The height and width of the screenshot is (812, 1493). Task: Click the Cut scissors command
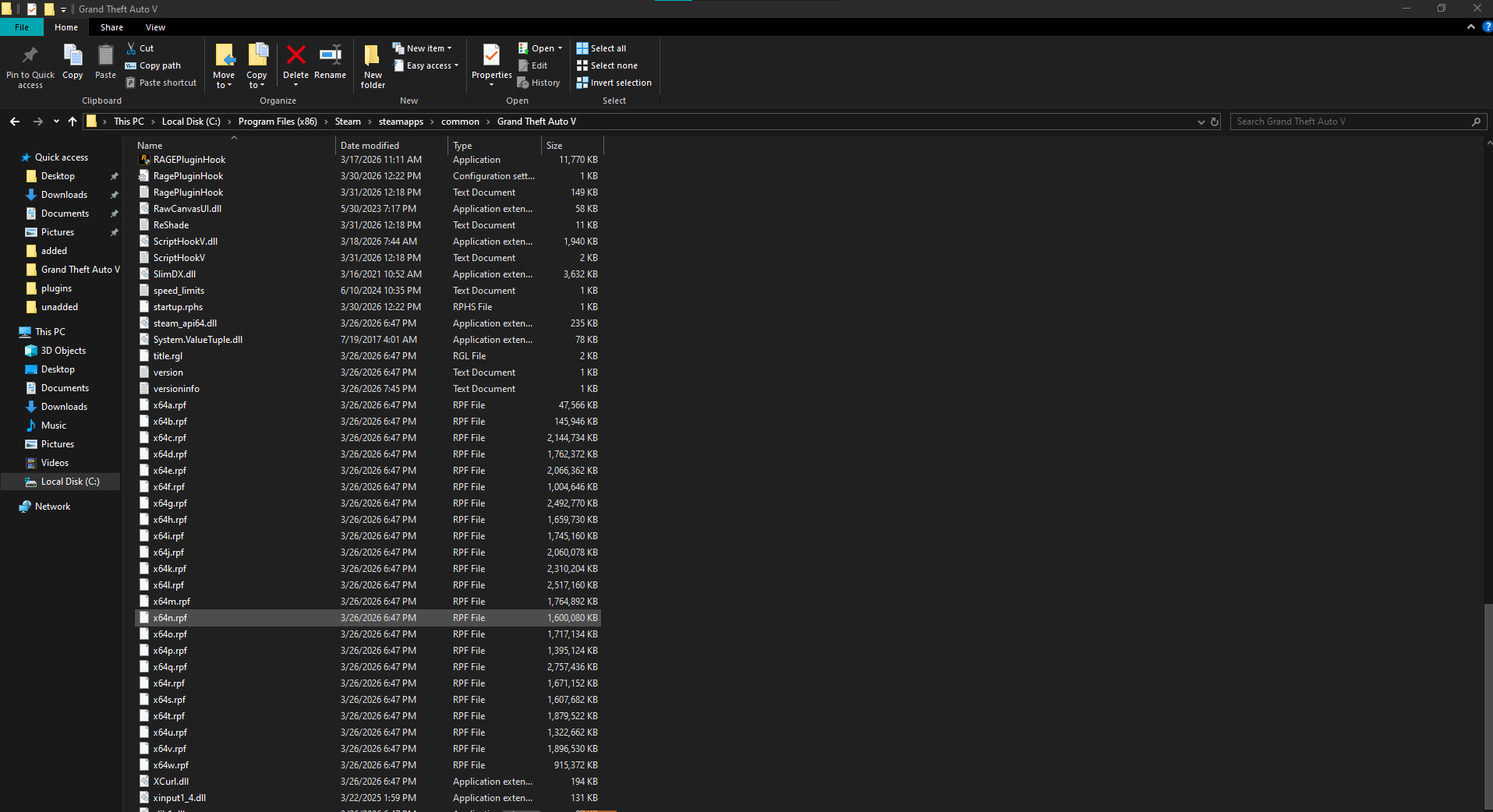140,48
